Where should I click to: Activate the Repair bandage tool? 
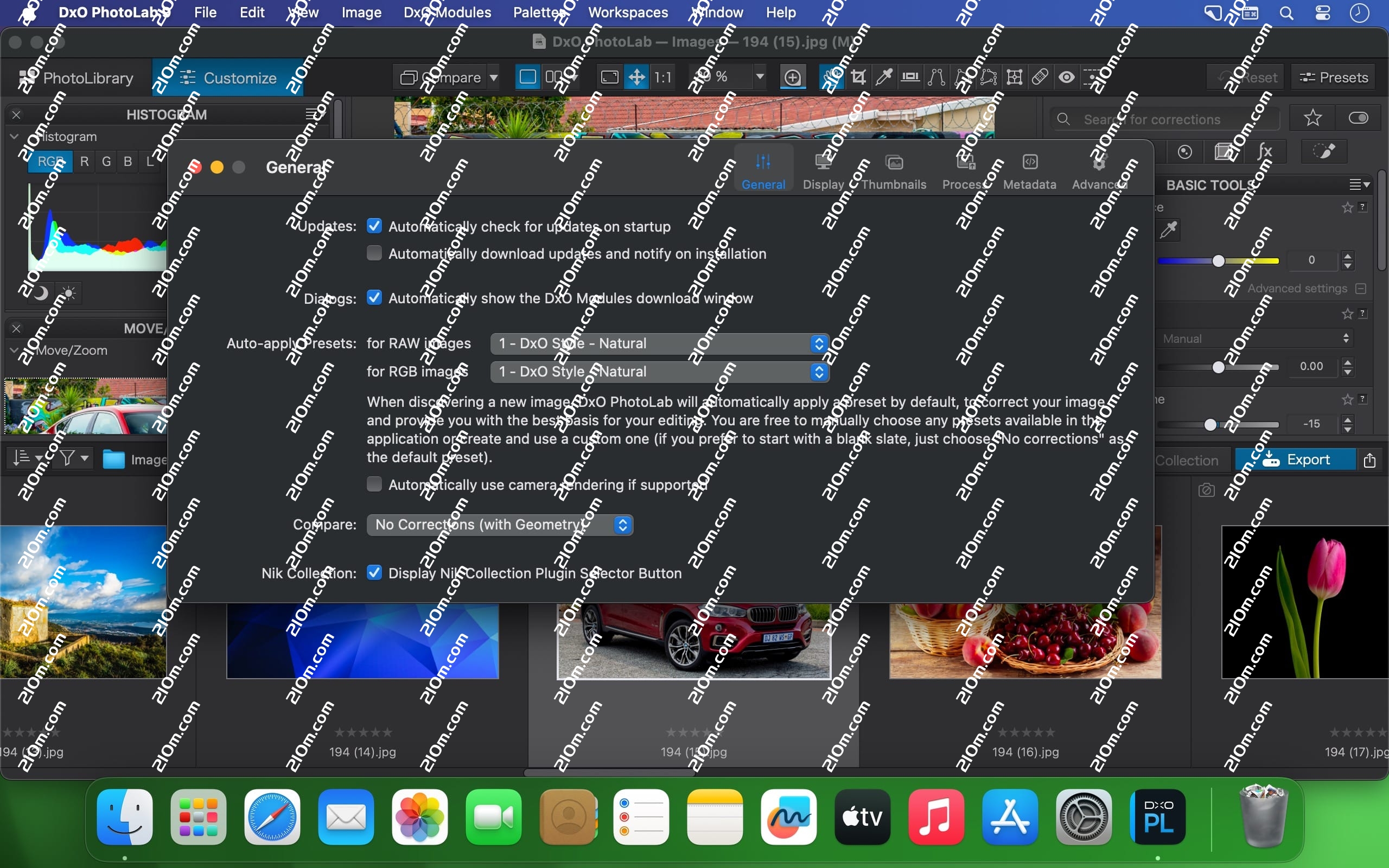coord(1040,77)
